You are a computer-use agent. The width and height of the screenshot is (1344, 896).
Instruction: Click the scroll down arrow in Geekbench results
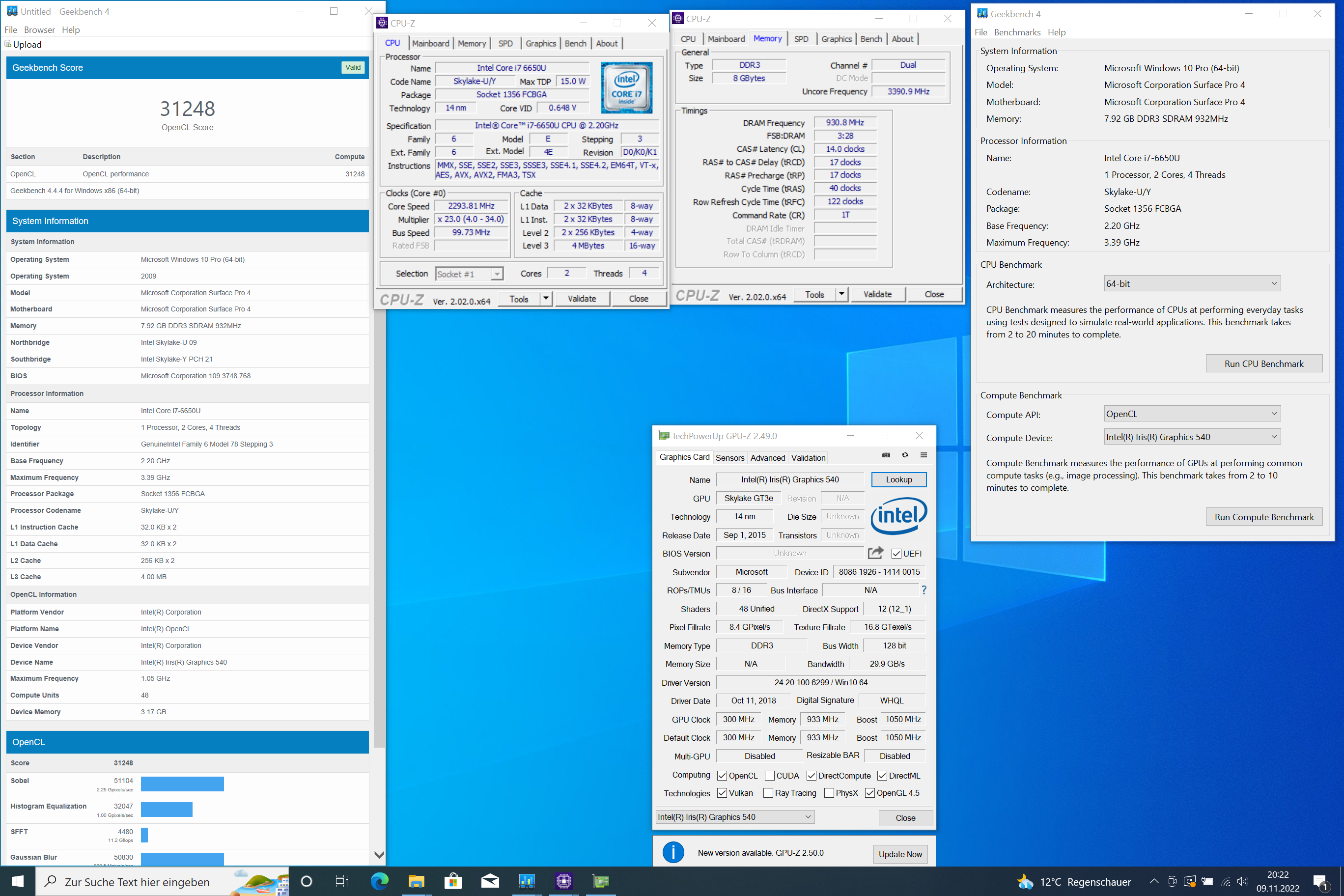pyautogui.click(x=379, y=855)
